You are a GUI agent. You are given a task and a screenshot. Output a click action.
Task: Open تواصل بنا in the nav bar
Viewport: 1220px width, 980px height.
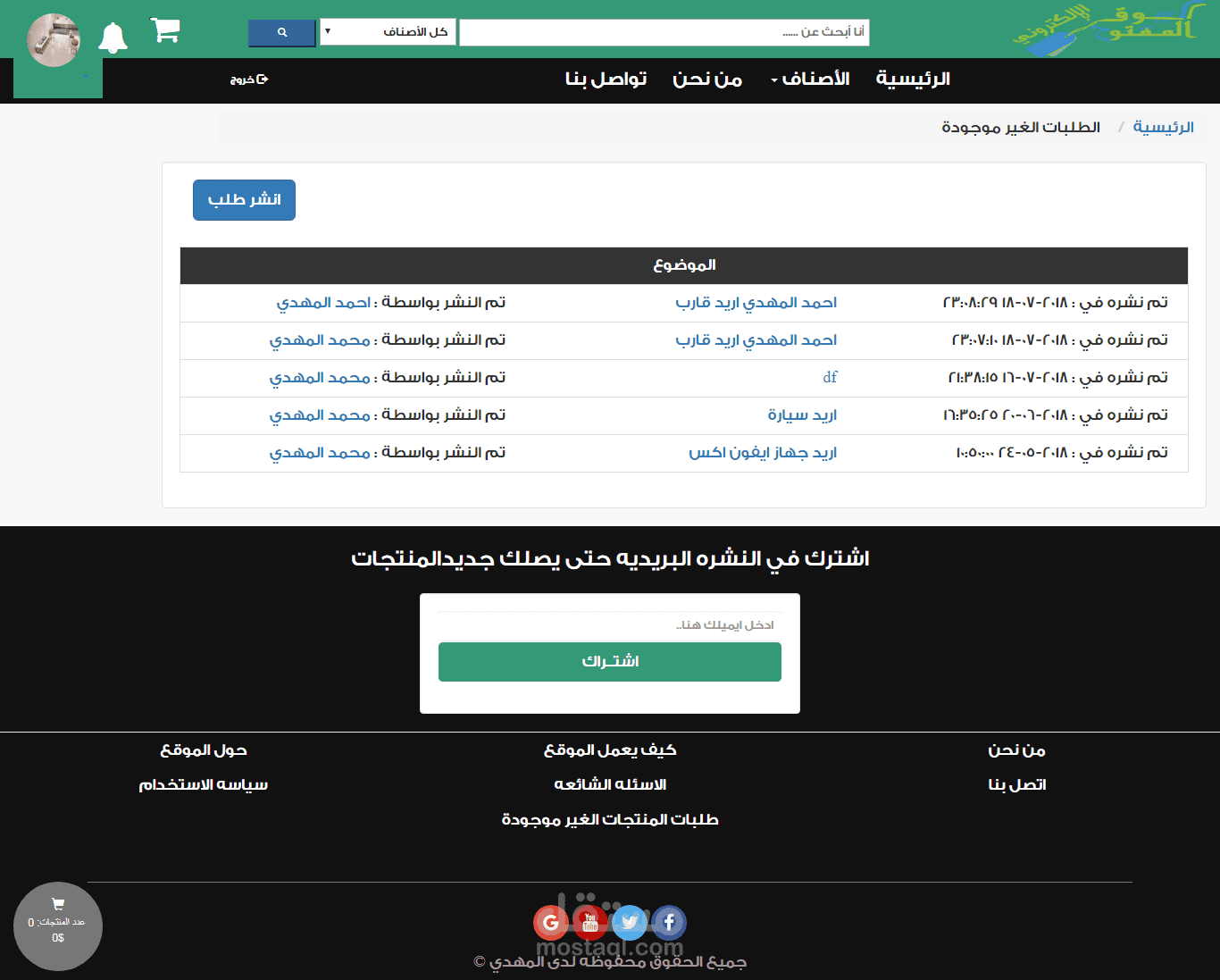(x=606, y=80)
